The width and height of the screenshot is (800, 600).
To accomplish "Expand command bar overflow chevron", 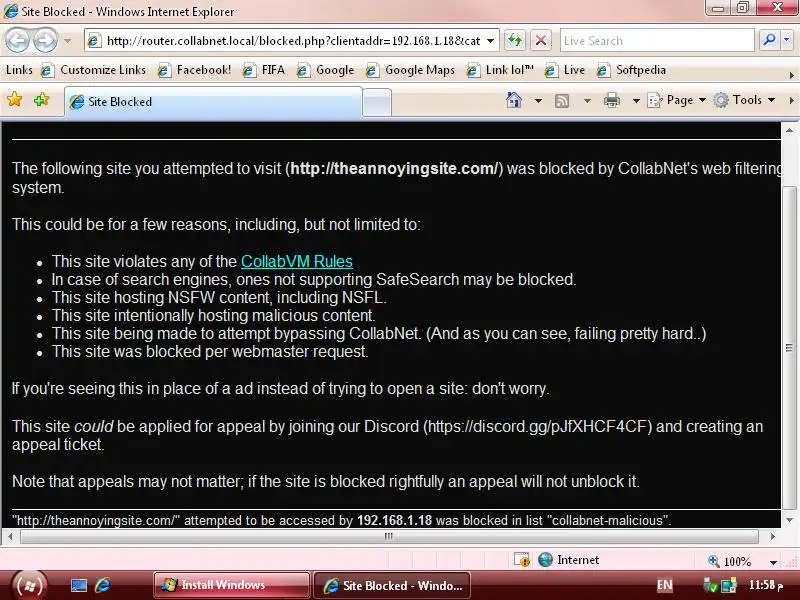I will [x=791, y=101].
